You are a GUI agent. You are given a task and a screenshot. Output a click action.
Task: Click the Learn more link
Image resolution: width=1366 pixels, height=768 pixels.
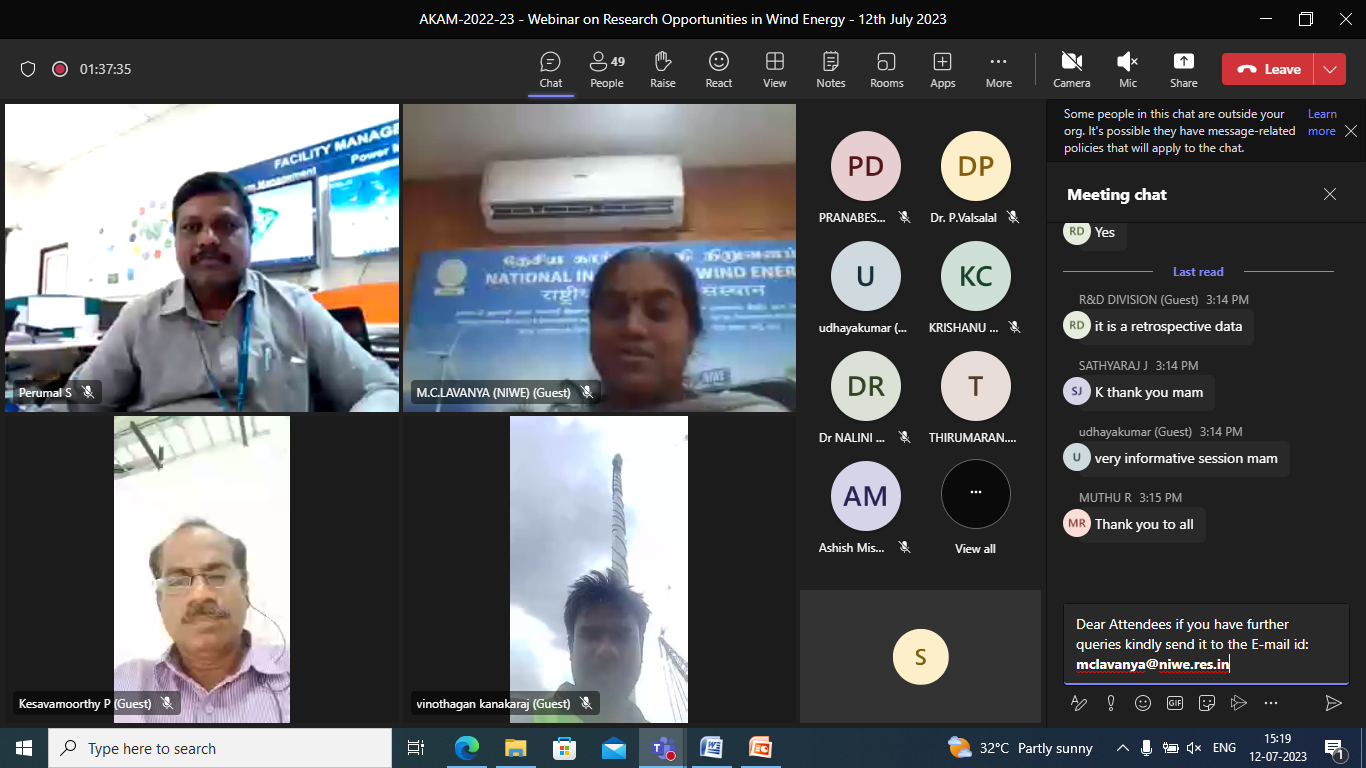coord(1322,123)
